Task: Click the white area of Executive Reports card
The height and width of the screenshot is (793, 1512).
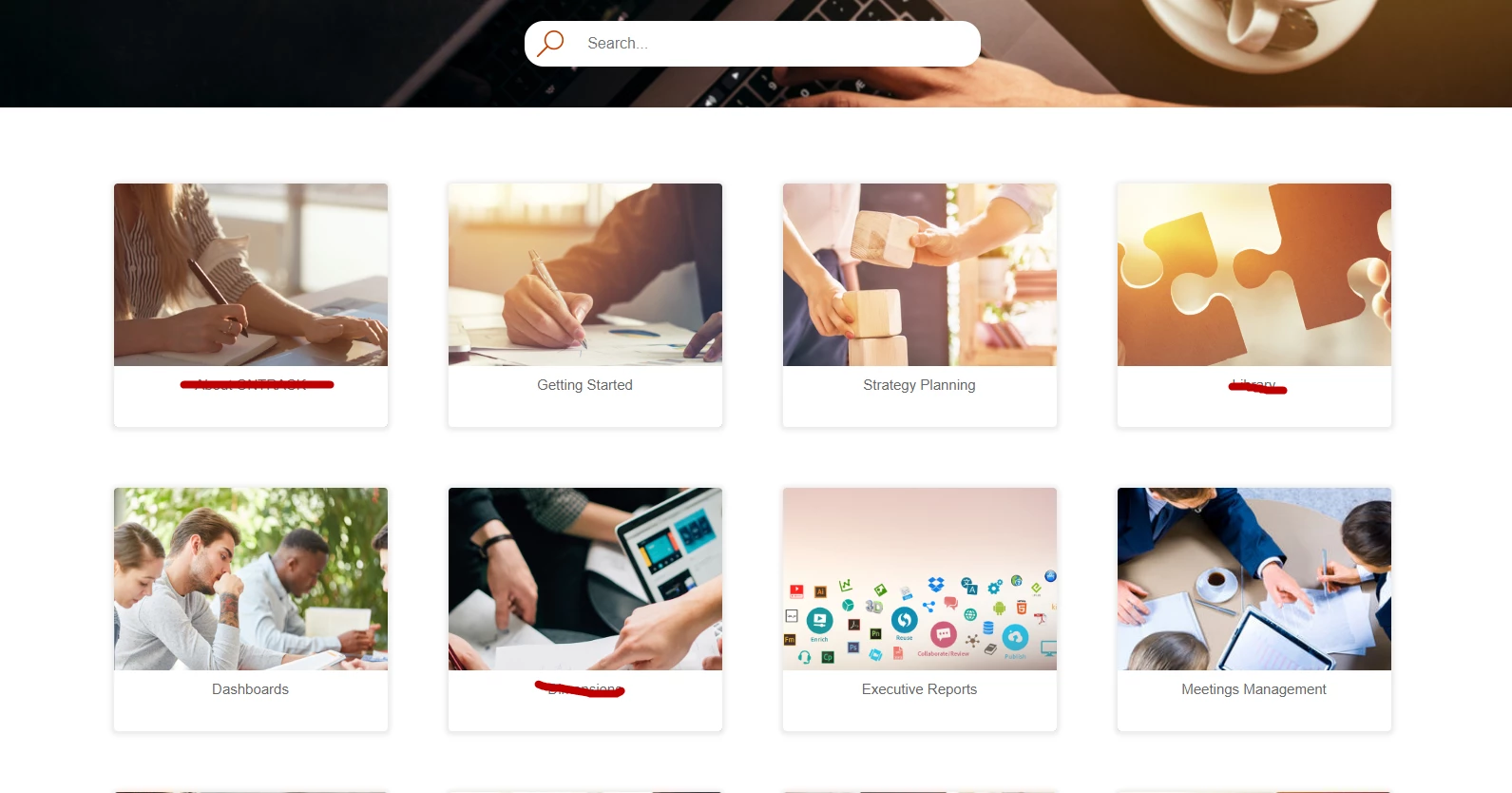Action: click(x=920, y=715)
